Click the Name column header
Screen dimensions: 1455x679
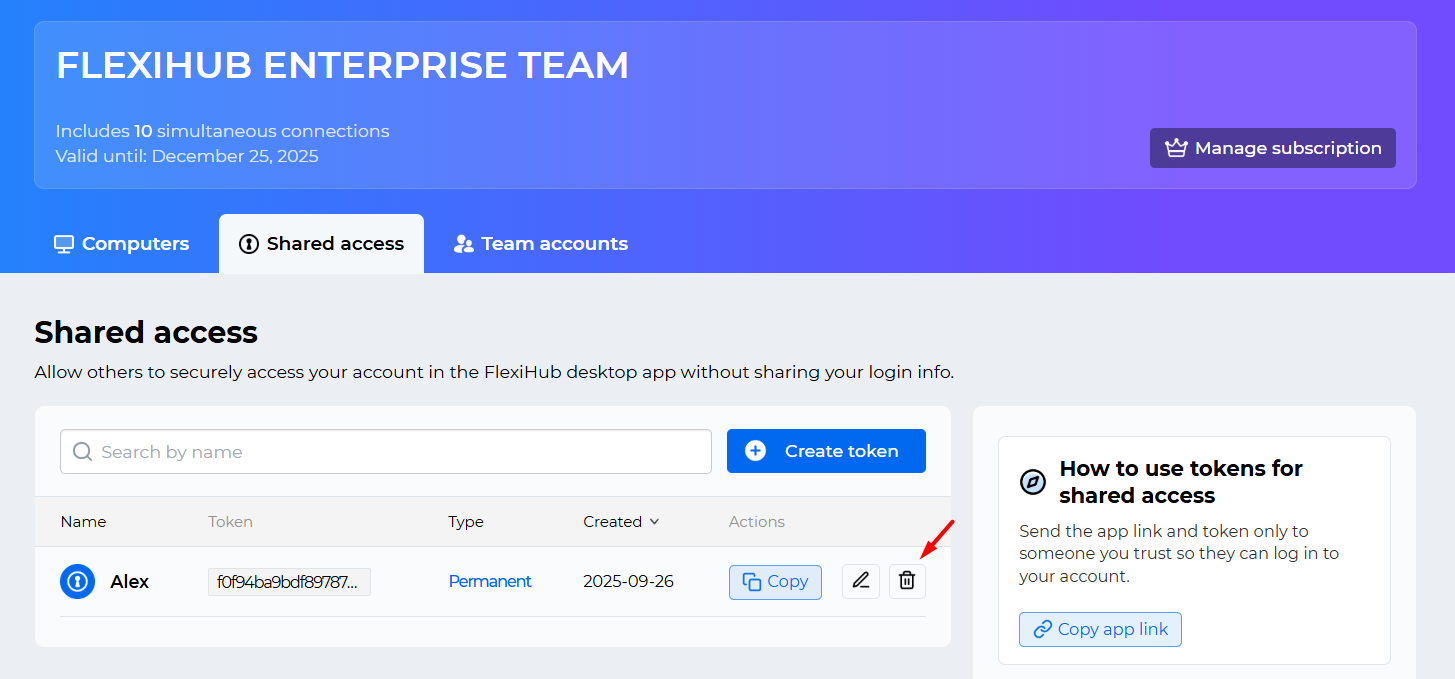(x=83, y=522)
